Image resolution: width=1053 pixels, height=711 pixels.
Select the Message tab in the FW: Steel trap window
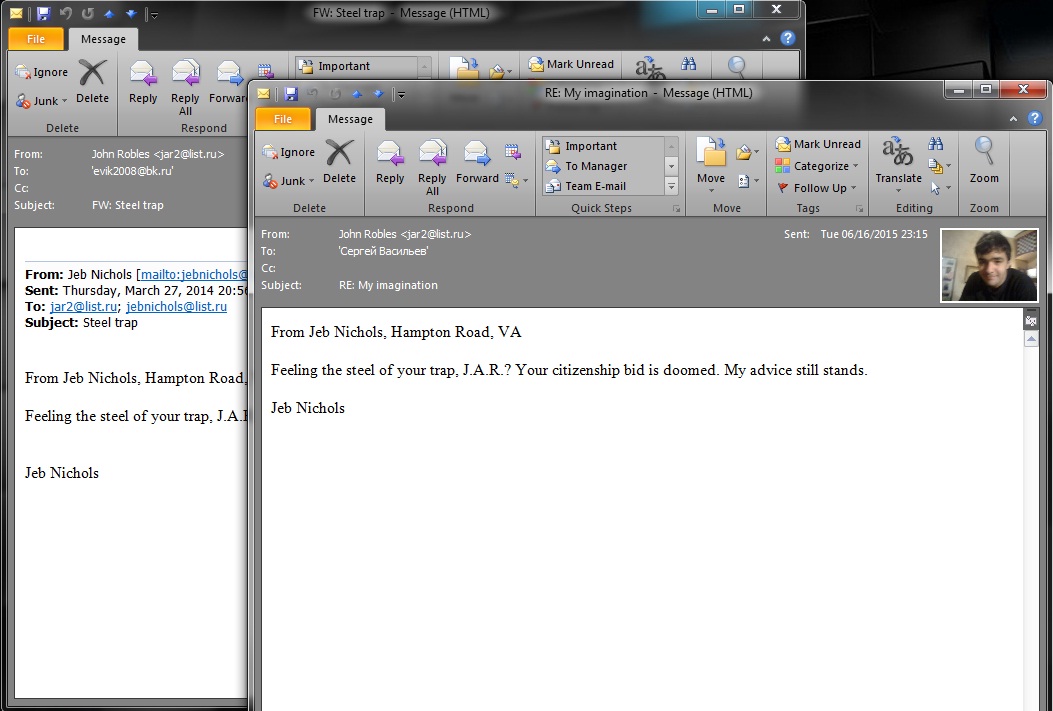click(x=103, y=39)
